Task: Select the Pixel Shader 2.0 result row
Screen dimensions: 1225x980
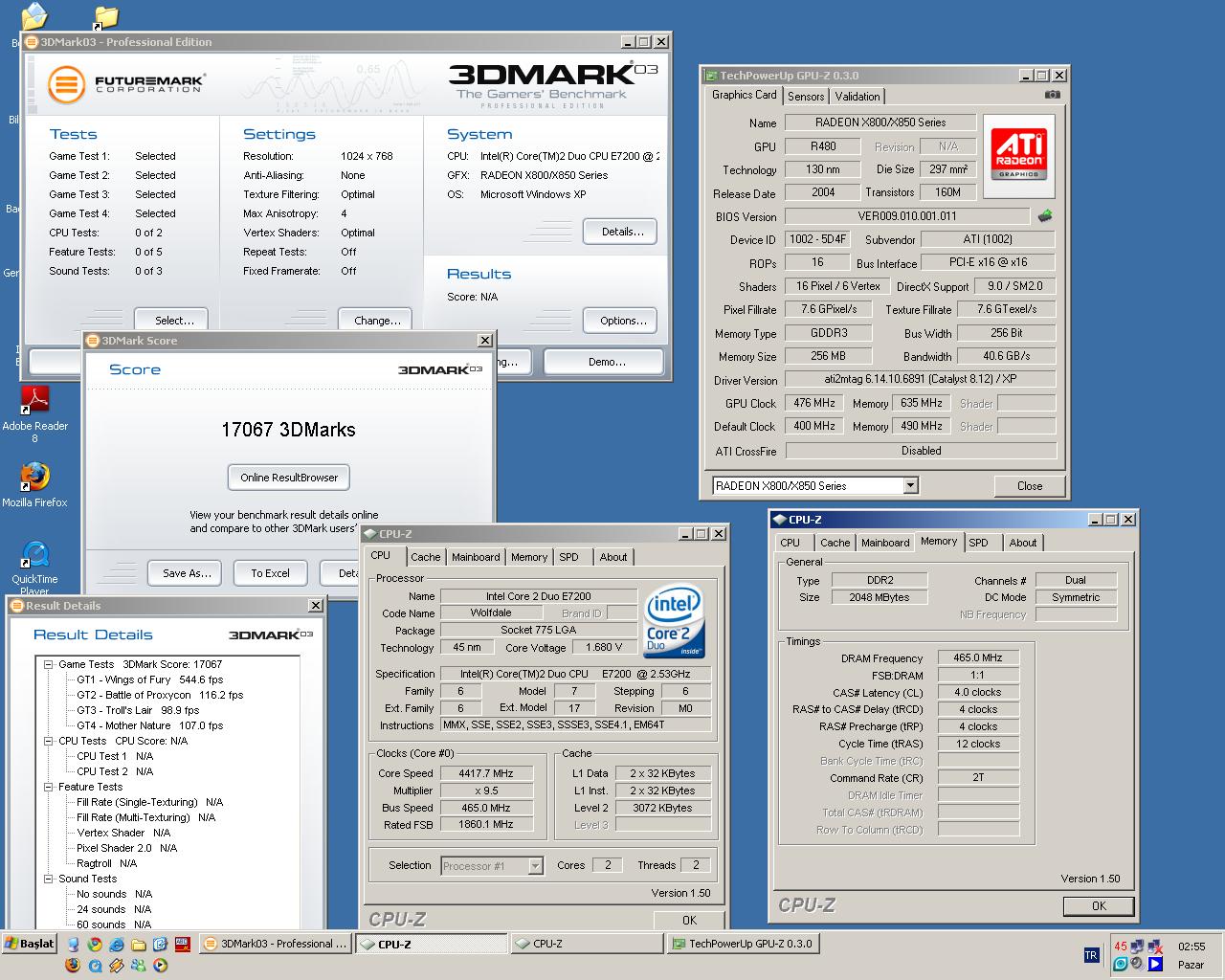Action: pyautogui.click(x=126, y=848)
